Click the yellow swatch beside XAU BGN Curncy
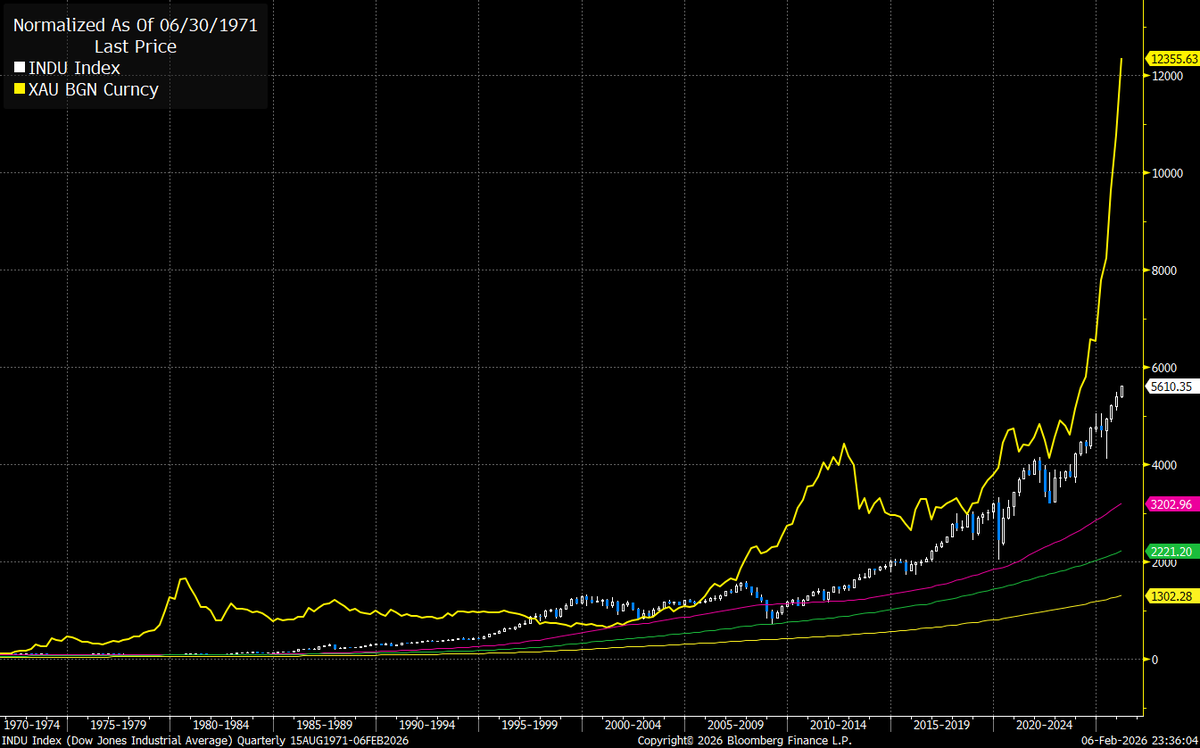This screenshot has width=1200, height=748. point(17,89)
